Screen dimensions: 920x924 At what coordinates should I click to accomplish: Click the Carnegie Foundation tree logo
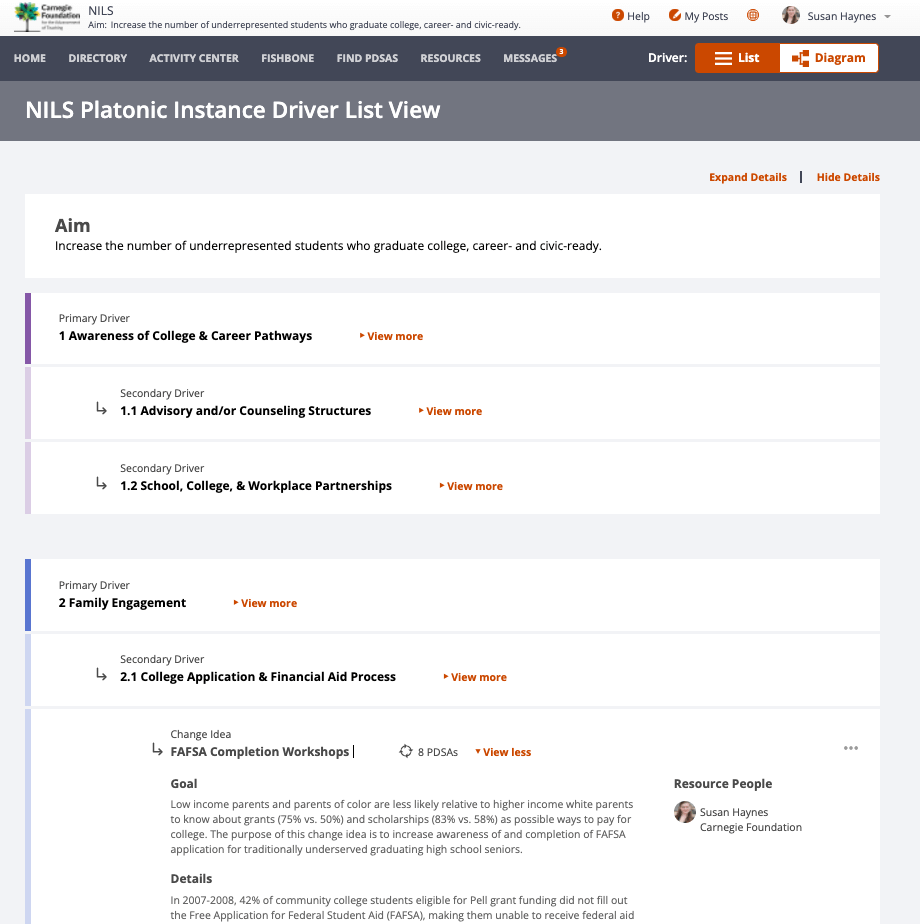tap(47, 17)
